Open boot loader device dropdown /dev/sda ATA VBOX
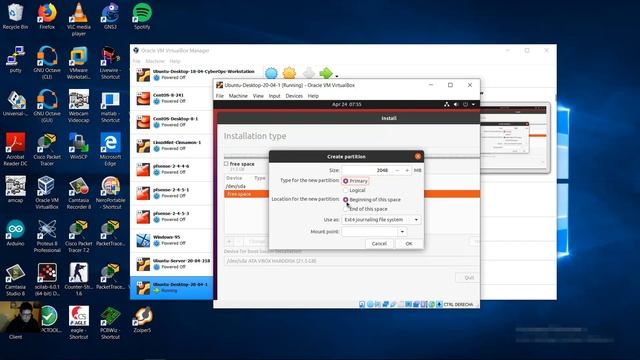 pyautogui.click(x=351, y=261)
